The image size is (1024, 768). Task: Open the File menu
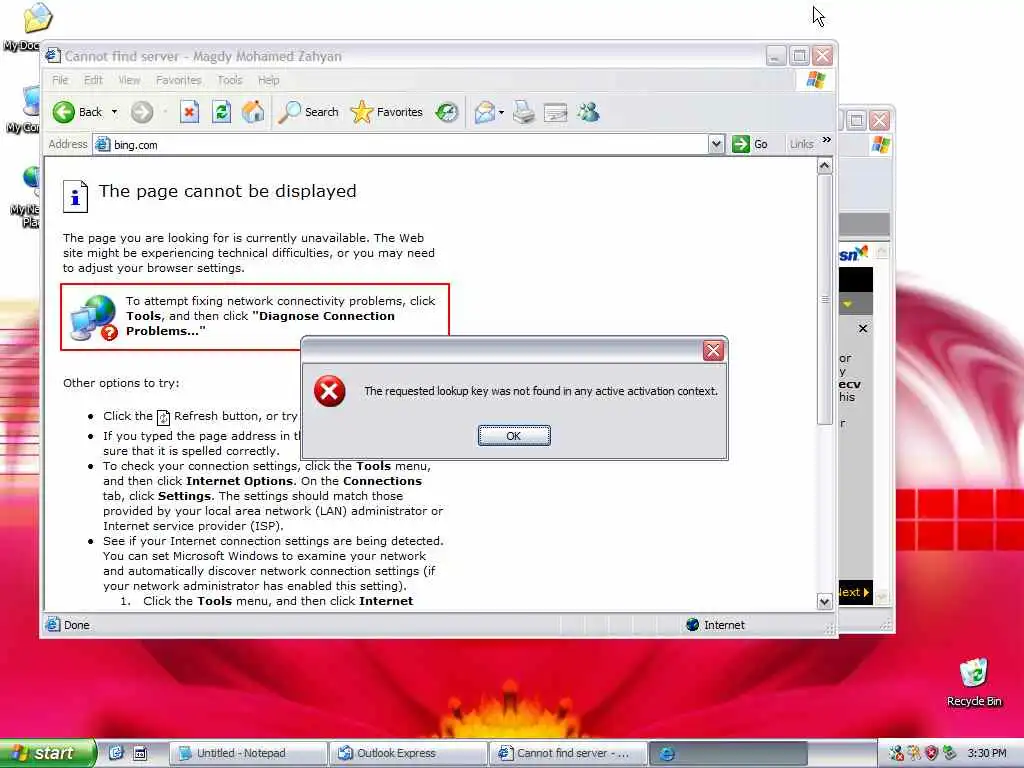click(x=60, y=80)
